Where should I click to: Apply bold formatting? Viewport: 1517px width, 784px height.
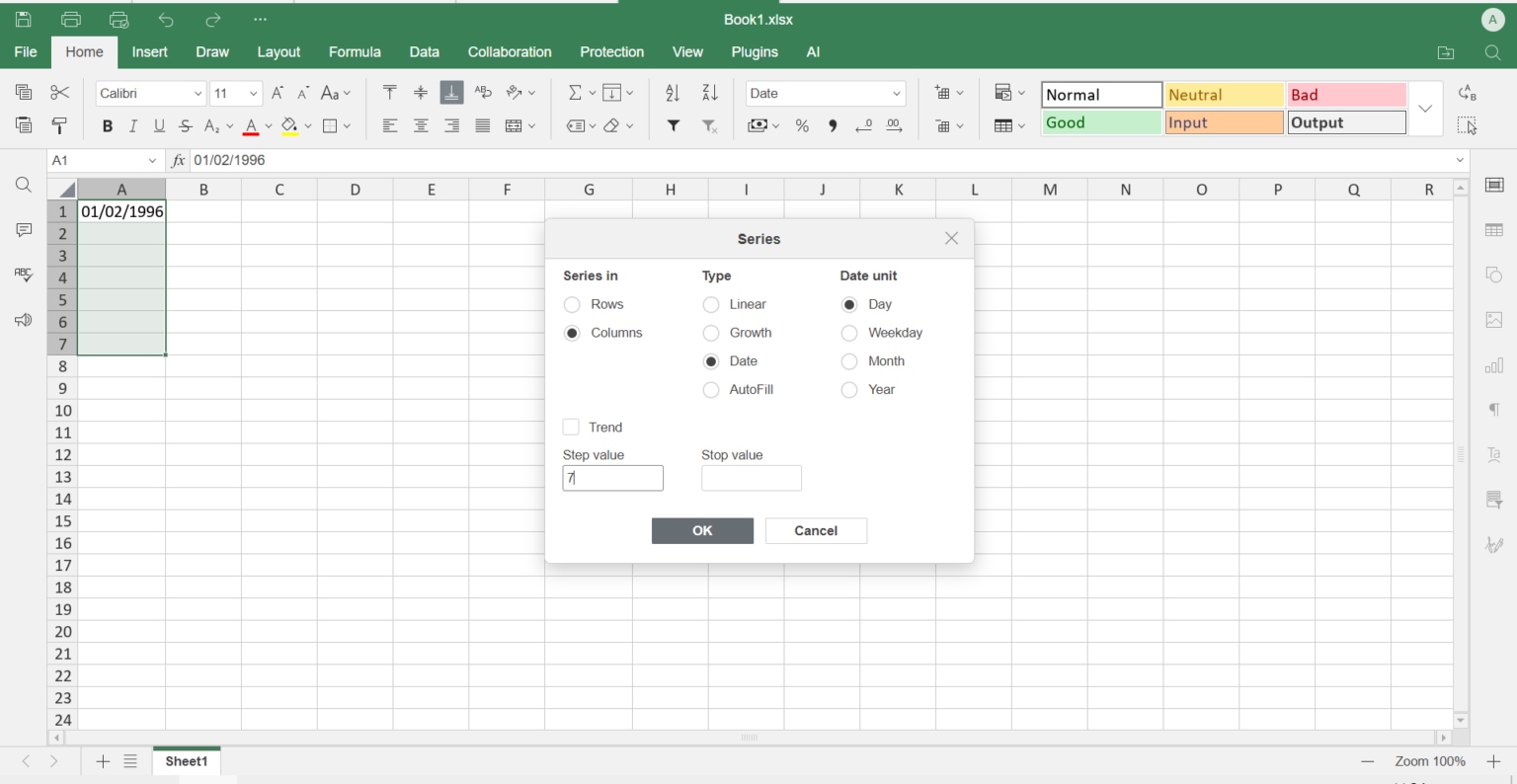click(107, 126)
